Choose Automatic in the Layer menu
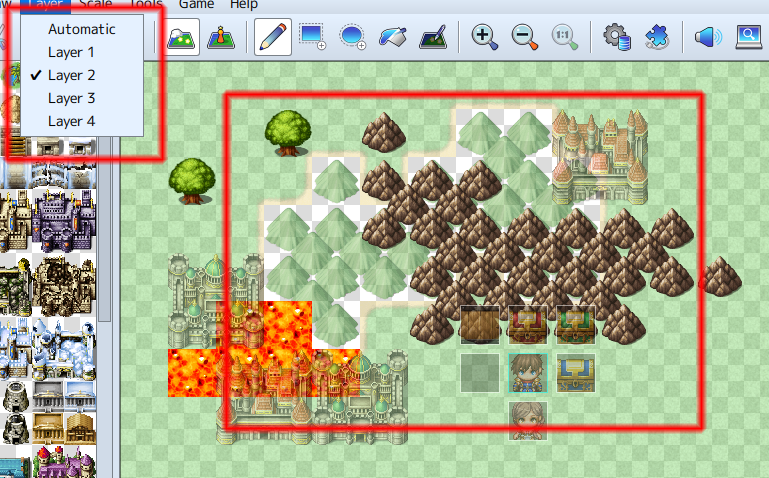The width and height of the screenshot is (769, 478). [82, 29]
